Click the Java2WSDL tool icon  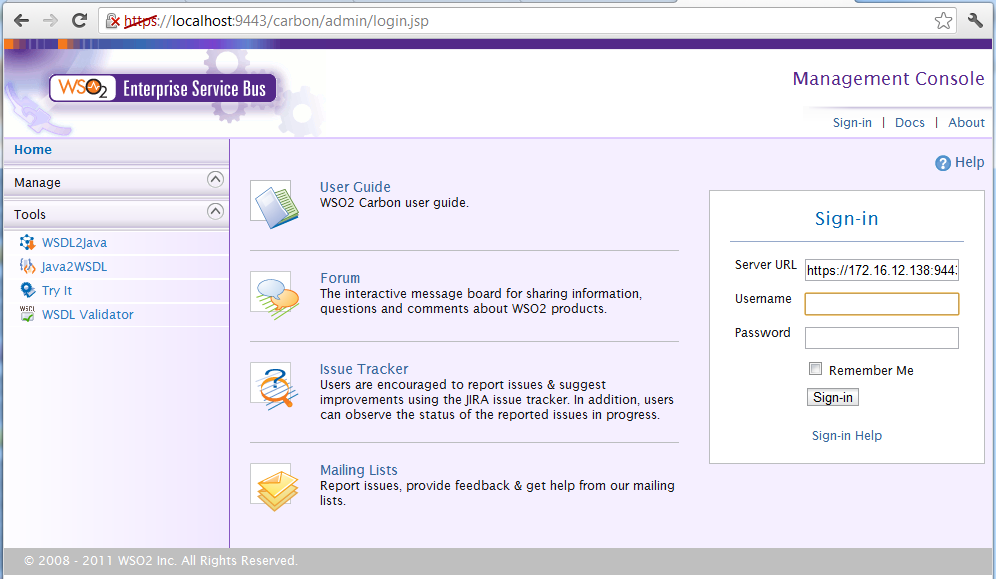pyautogui.click(x=27, y=267)
